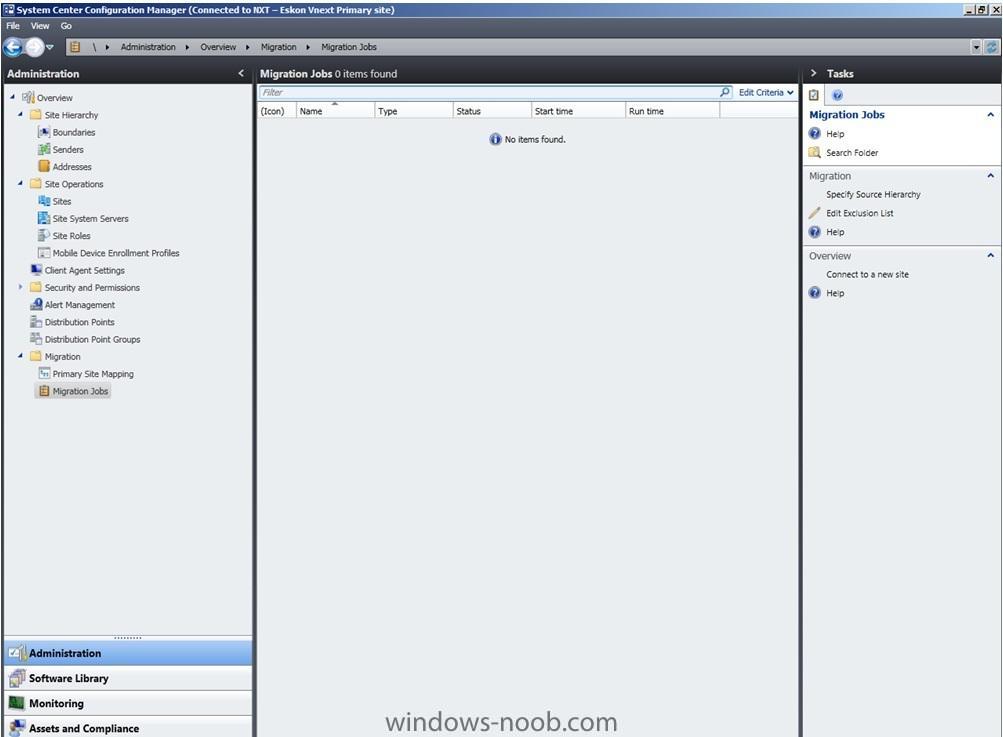Select the Distribution Points icon
The width and height of the screenshot is (1003, 737).
pos(36,322)
